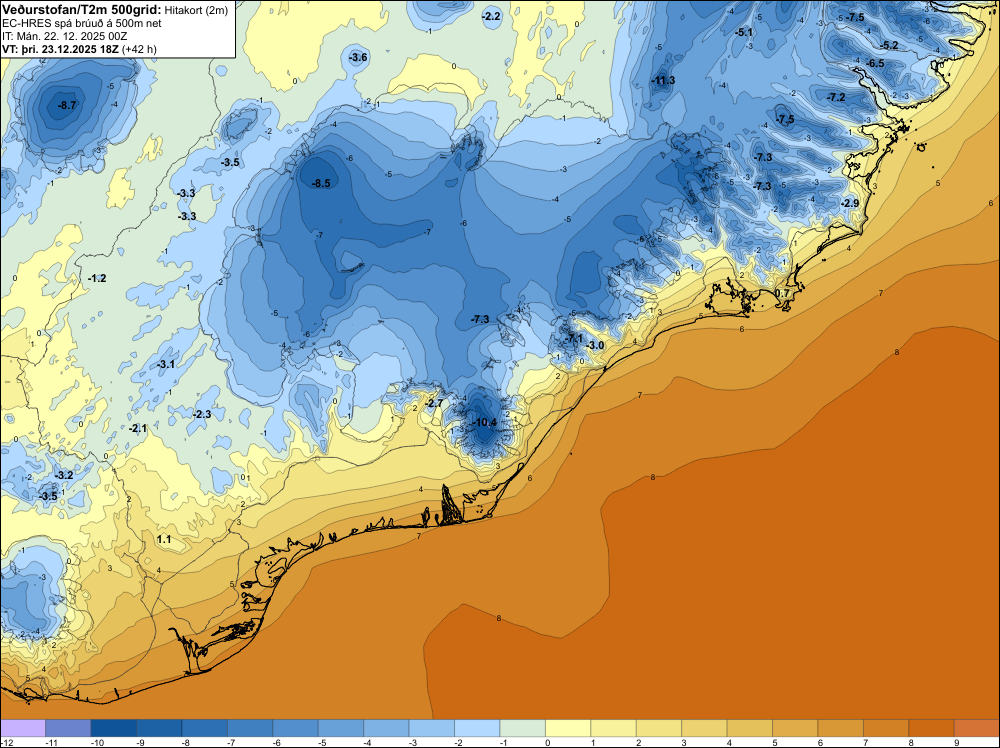Click the -6.5 temperature label
The image size is (1000, 748).
[876, 63]
